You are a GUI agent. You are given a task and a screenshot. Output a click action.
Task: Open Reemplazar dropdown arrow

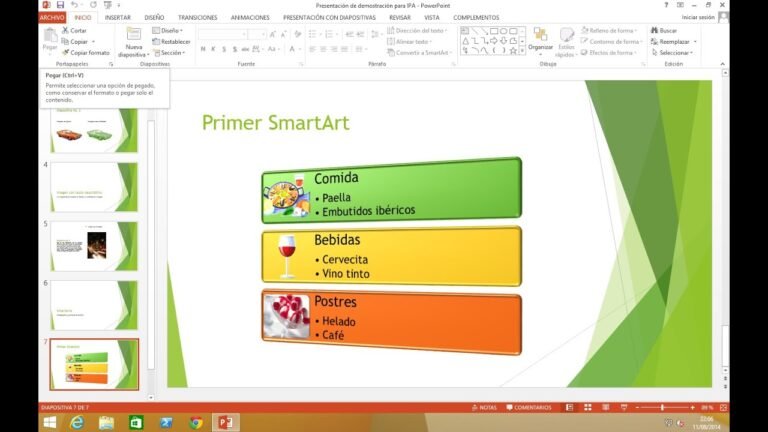[695, 42]
